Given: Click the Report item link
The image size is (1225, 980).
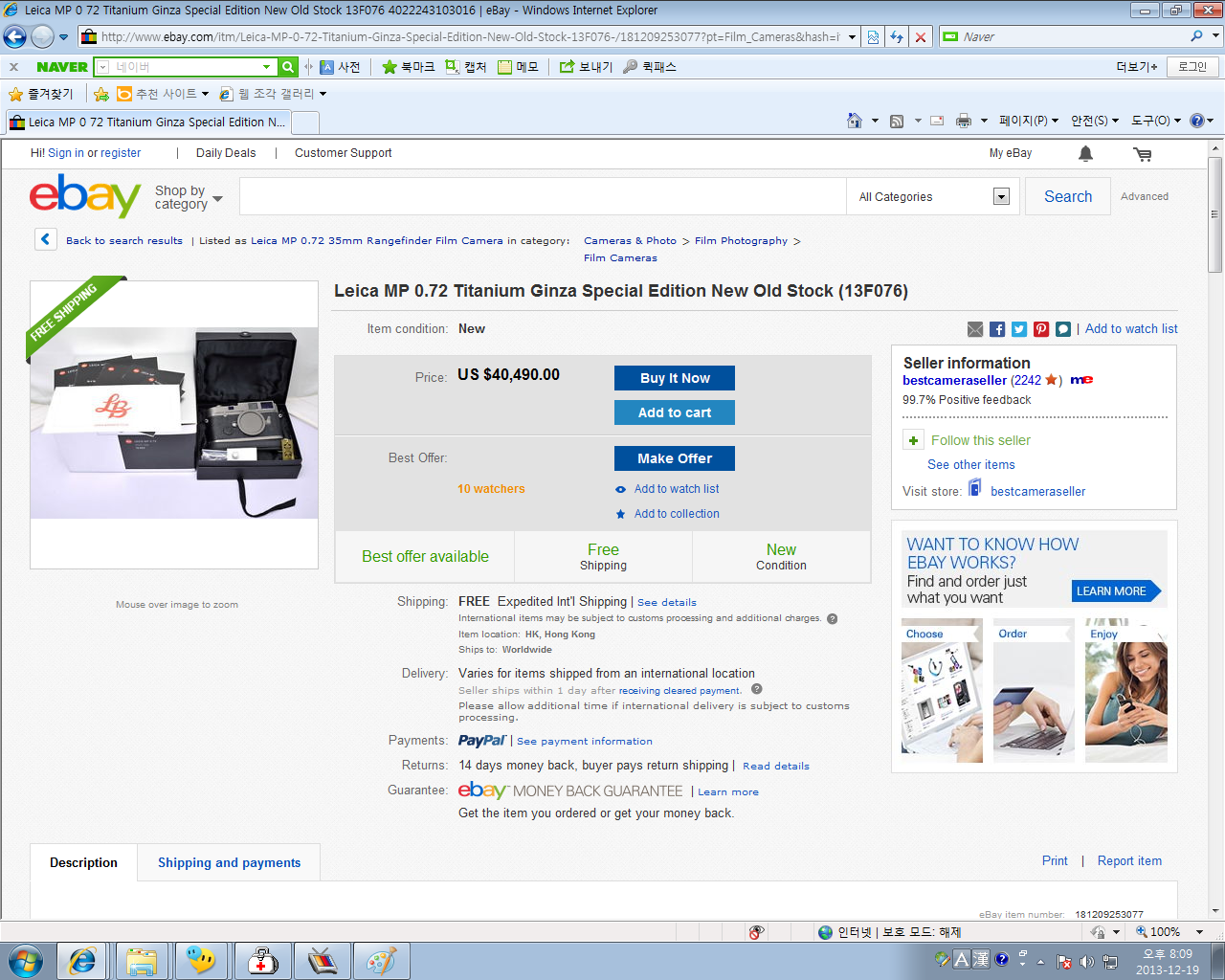Looking at the screenshot, I should [1129, 861].
